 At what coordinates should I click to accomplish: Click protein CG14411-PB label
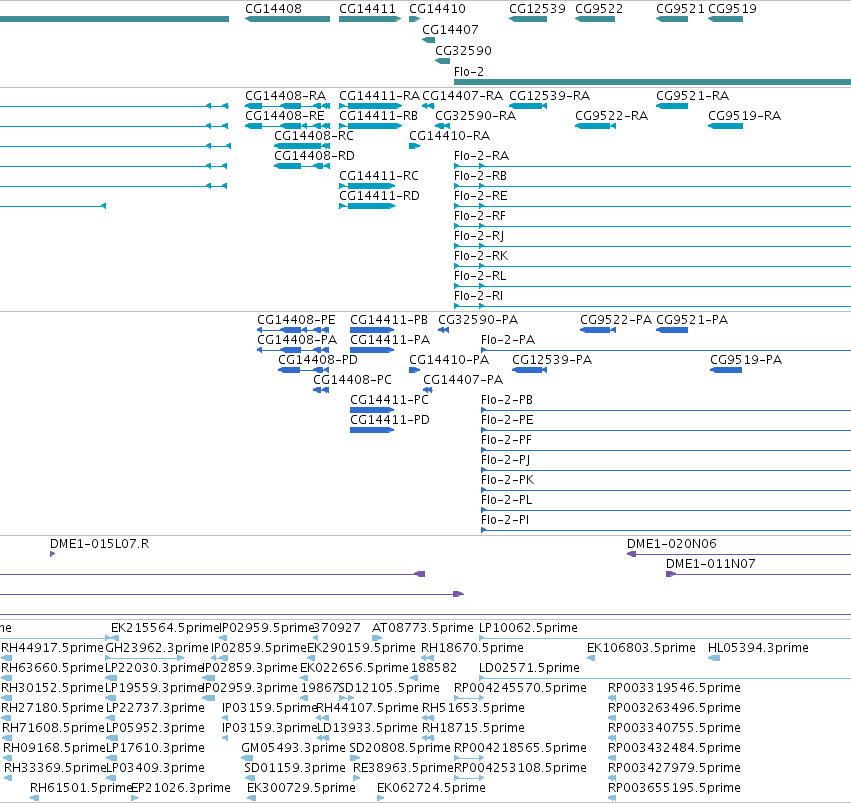pyautogui.click(x=389, y=320)
